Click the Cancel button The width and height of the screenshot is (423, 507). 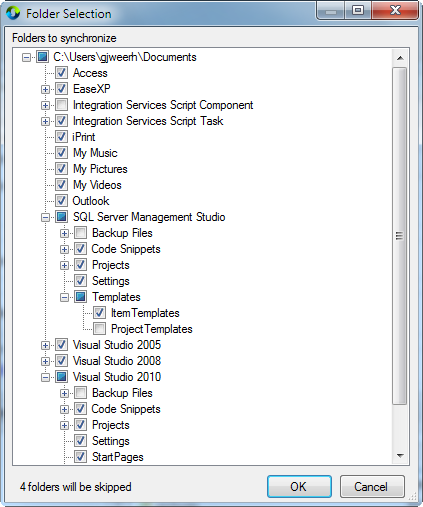pyautogui.click(x=372, y=487)
